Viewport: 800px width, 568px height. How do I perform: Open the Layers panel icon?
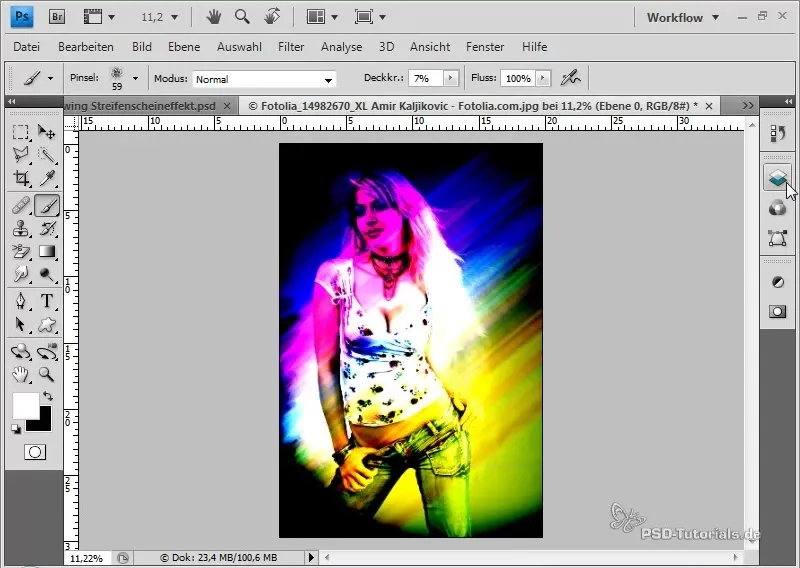(x=777, y=178)
